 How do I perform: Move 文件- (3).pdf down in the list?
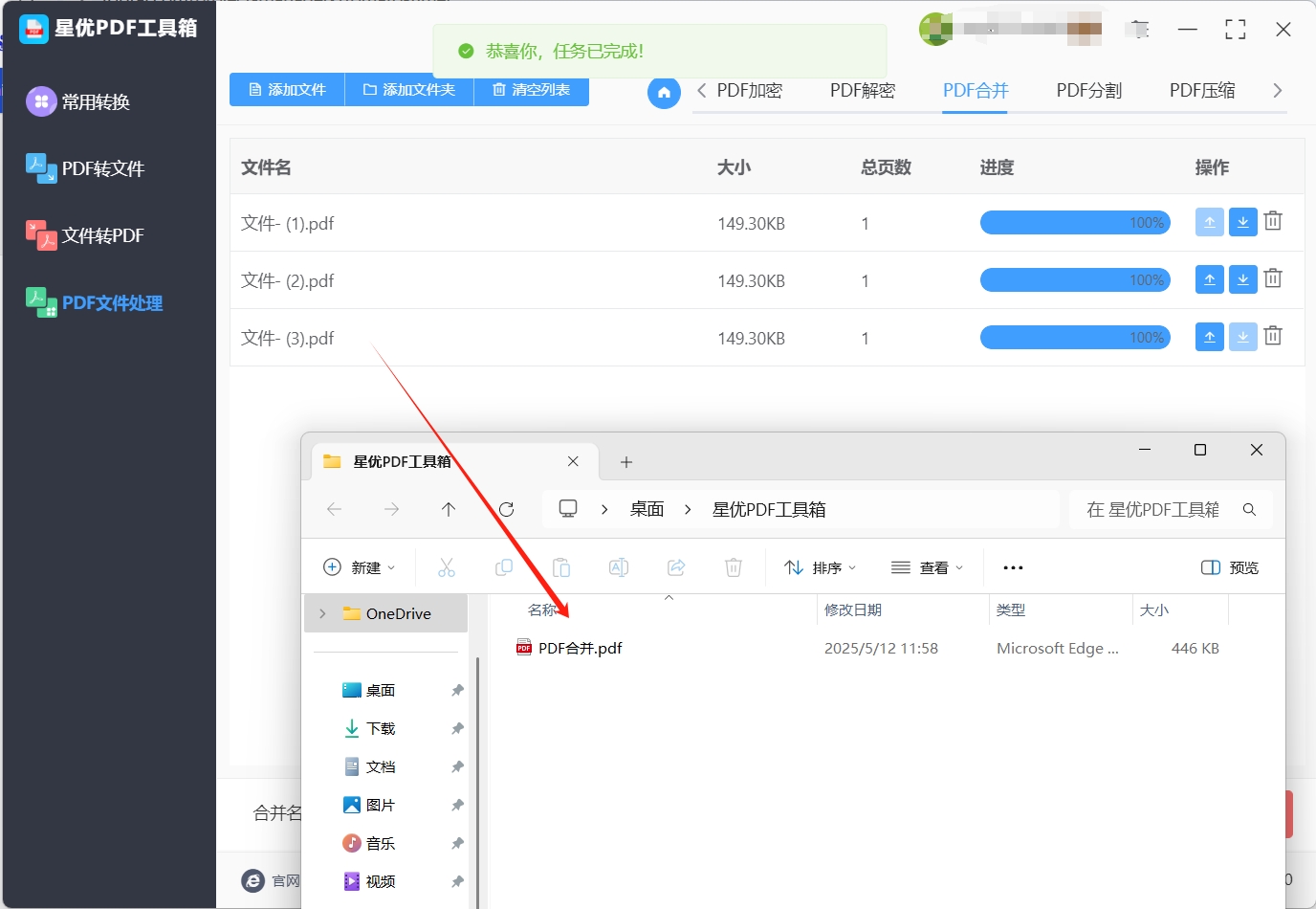(1242, 337)
